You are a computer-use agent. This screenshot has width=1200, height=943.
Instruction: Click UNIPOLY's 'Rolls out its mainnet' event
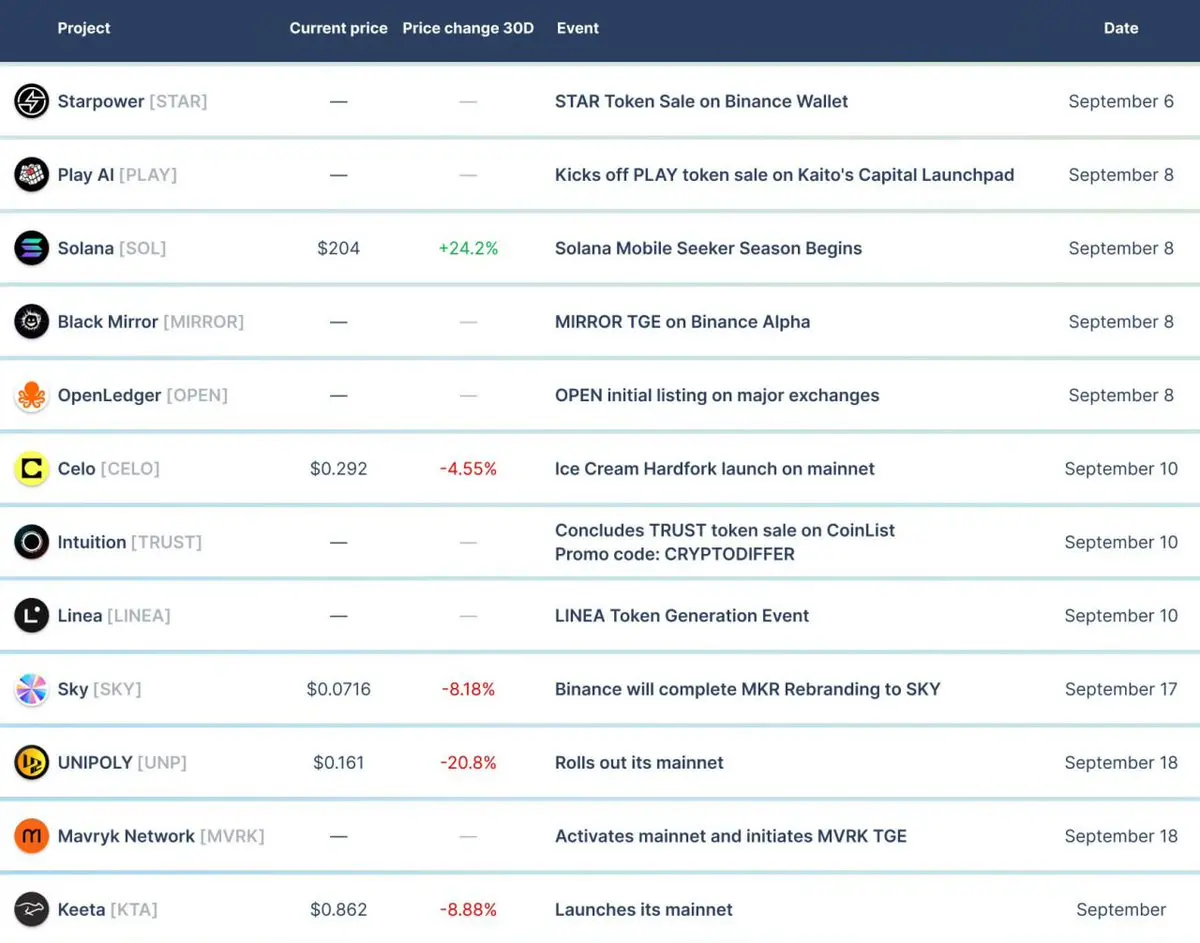(639, 763)
